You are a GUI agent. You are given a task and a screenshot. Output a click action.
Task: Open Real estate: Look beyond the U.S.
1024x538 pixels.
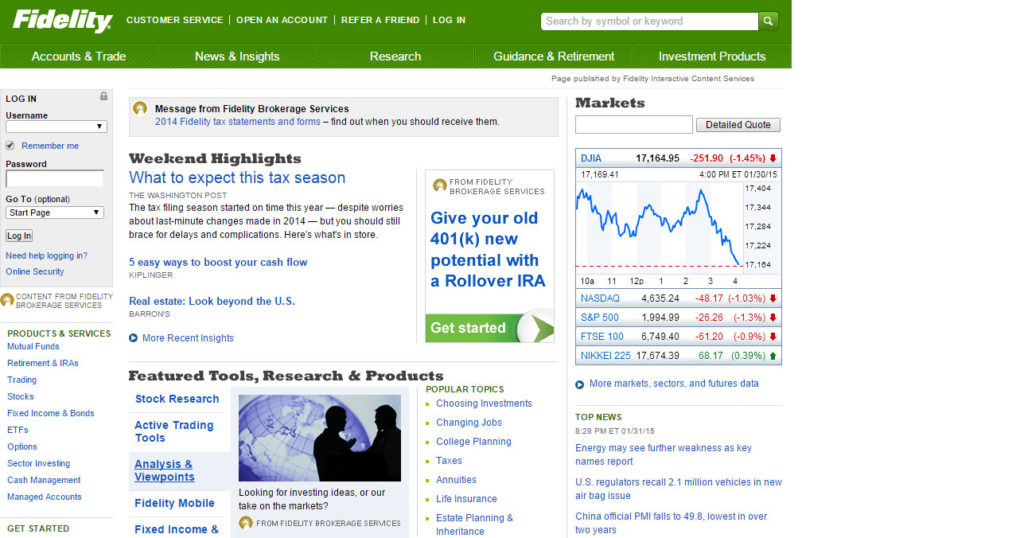(x=212, y=301)
